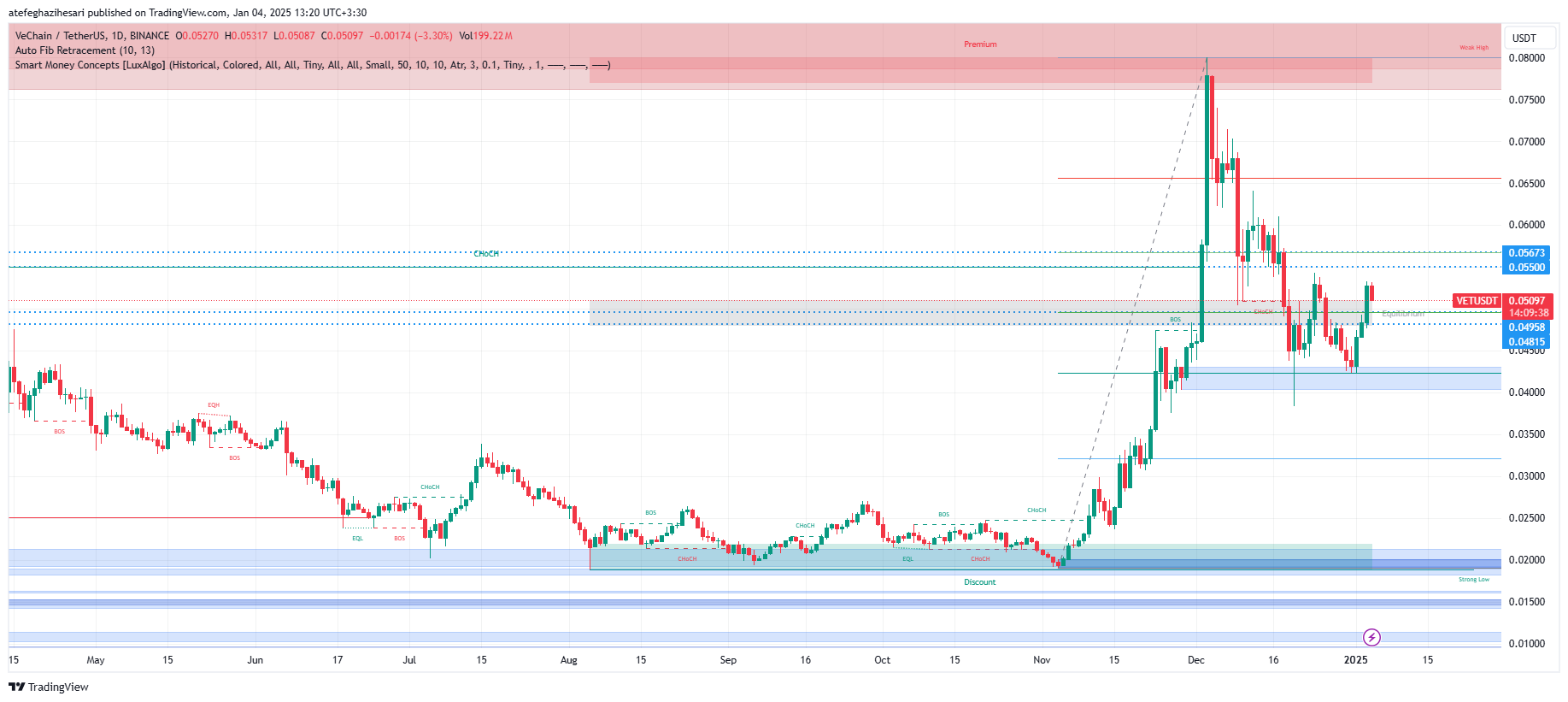This screenshot has height=702, width=1568.
Task: Click Dec on the time axis
Action: pyautogui.click(x=1196, y=660)
